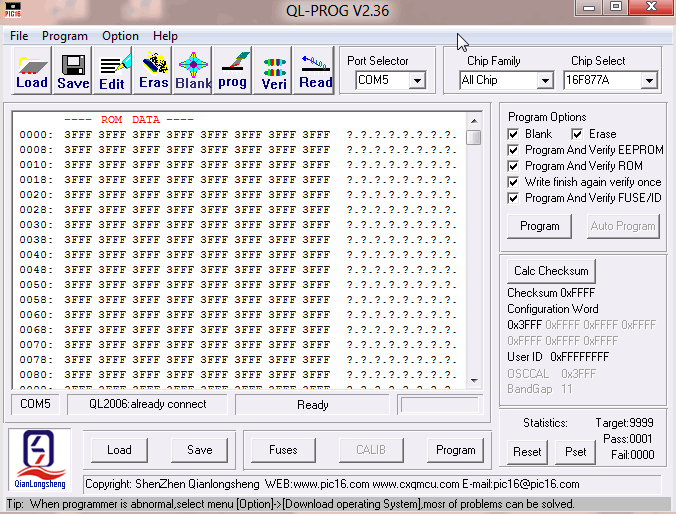Minimize the QL-PROG window
The height and width of the screenshot is (514, 676).
pyautogui.click(x=588, y=8)
